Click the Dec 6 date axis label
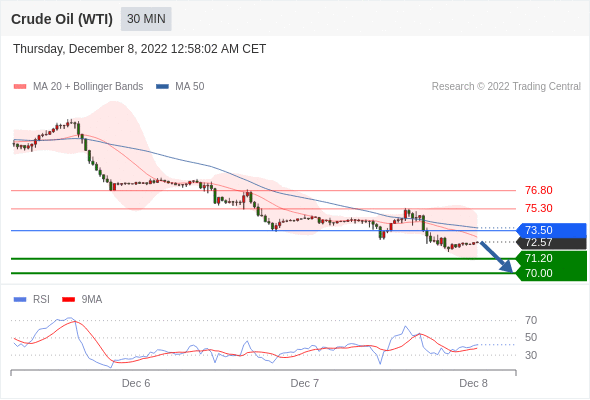The height and width of the screenshot is (400, 590). (x=136, y=383)
